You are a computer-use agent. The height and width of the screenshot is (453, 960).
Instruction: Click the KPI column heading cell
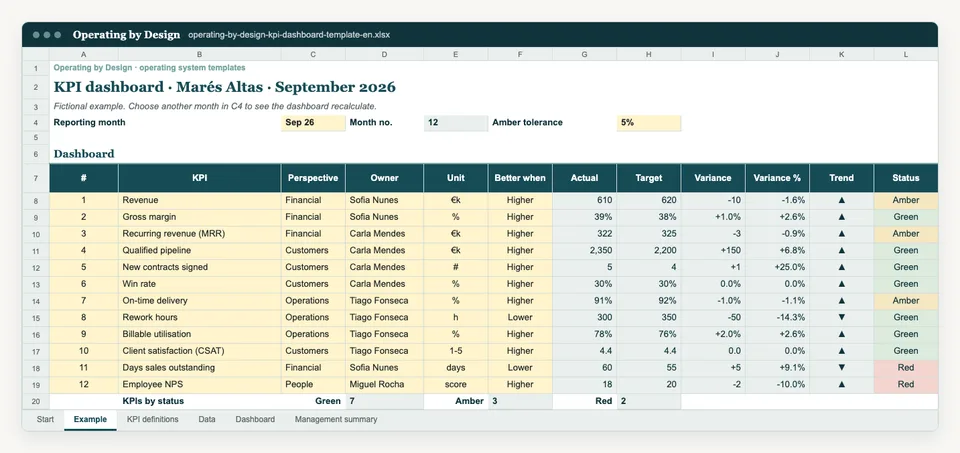click(x=200, y=178)
